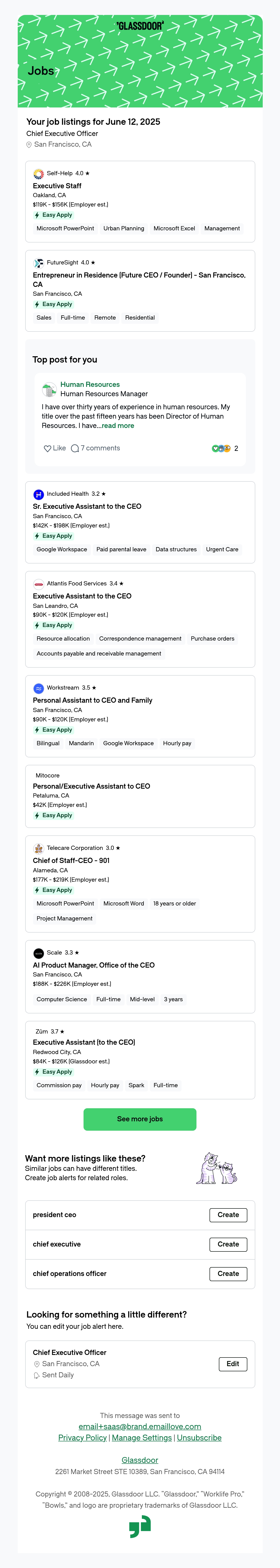The width and height of the screenshot is (280, 1568).
Task: Open comments via the speech bubble icon
Action: (75, 449)
